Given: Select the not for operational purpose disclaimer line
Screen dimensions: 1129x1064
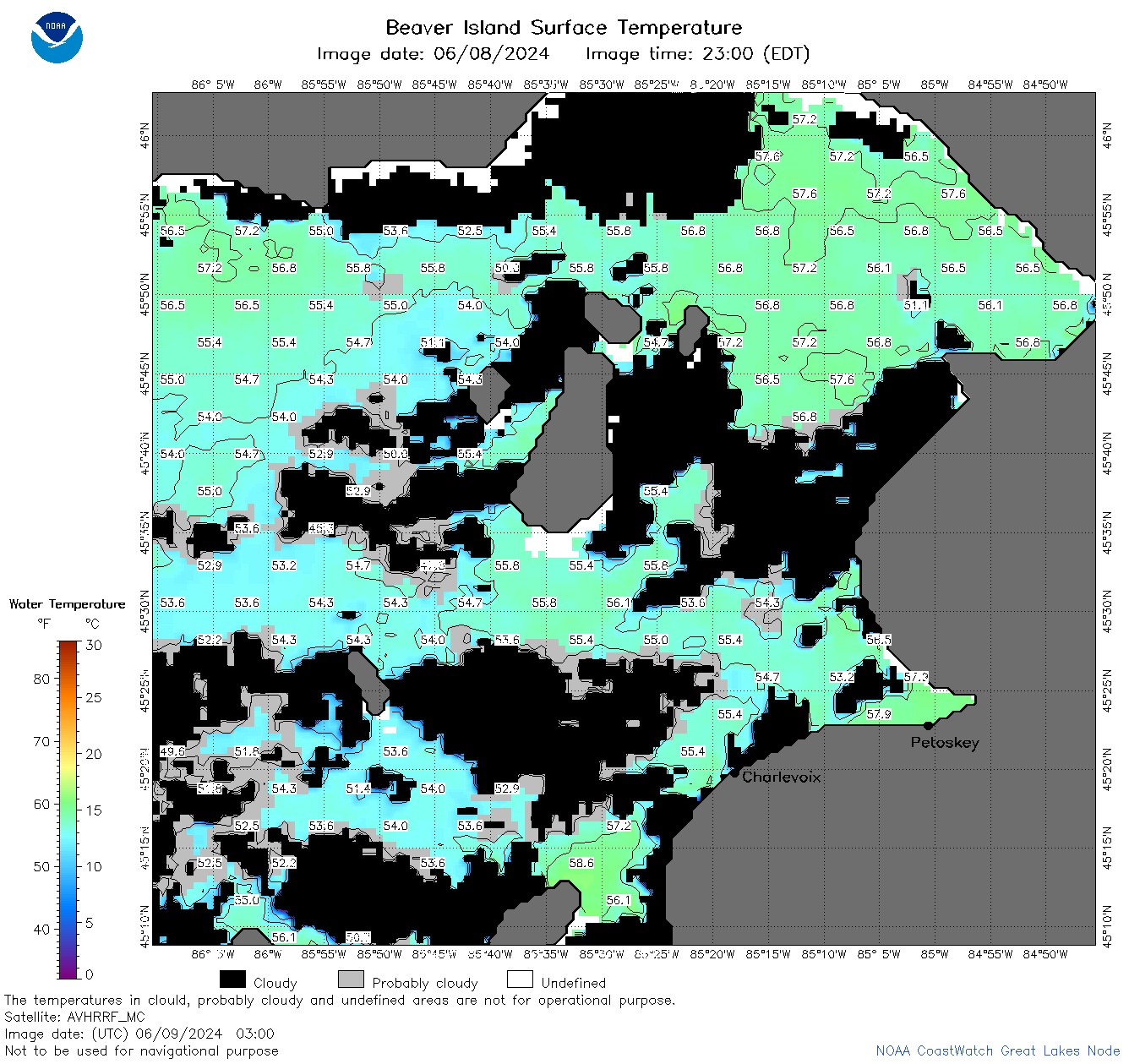Looking at the screenshot, I should [340, 1000].
